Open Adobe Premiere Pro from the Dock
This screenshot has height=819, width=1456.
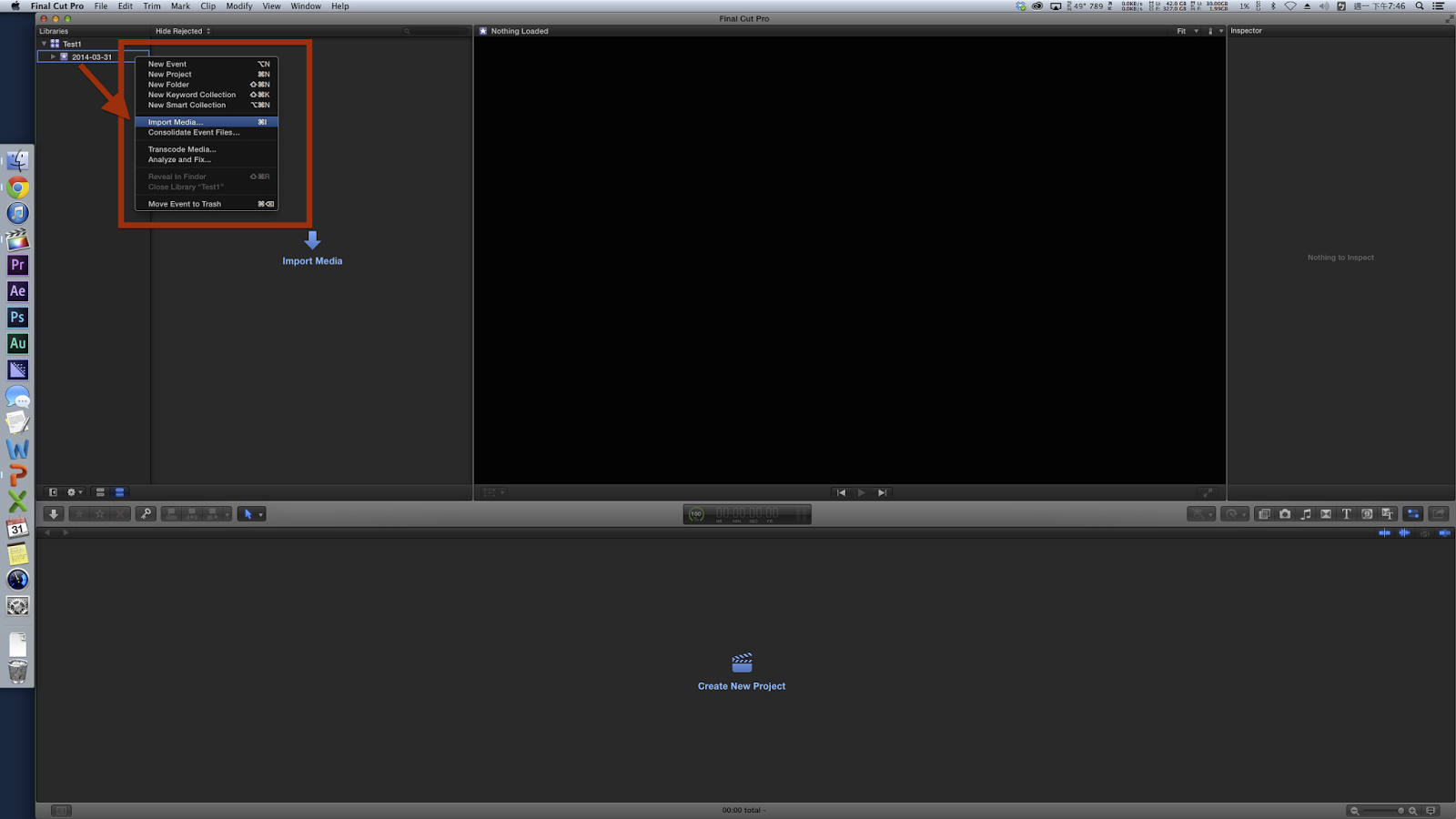(x=17, y=265)
